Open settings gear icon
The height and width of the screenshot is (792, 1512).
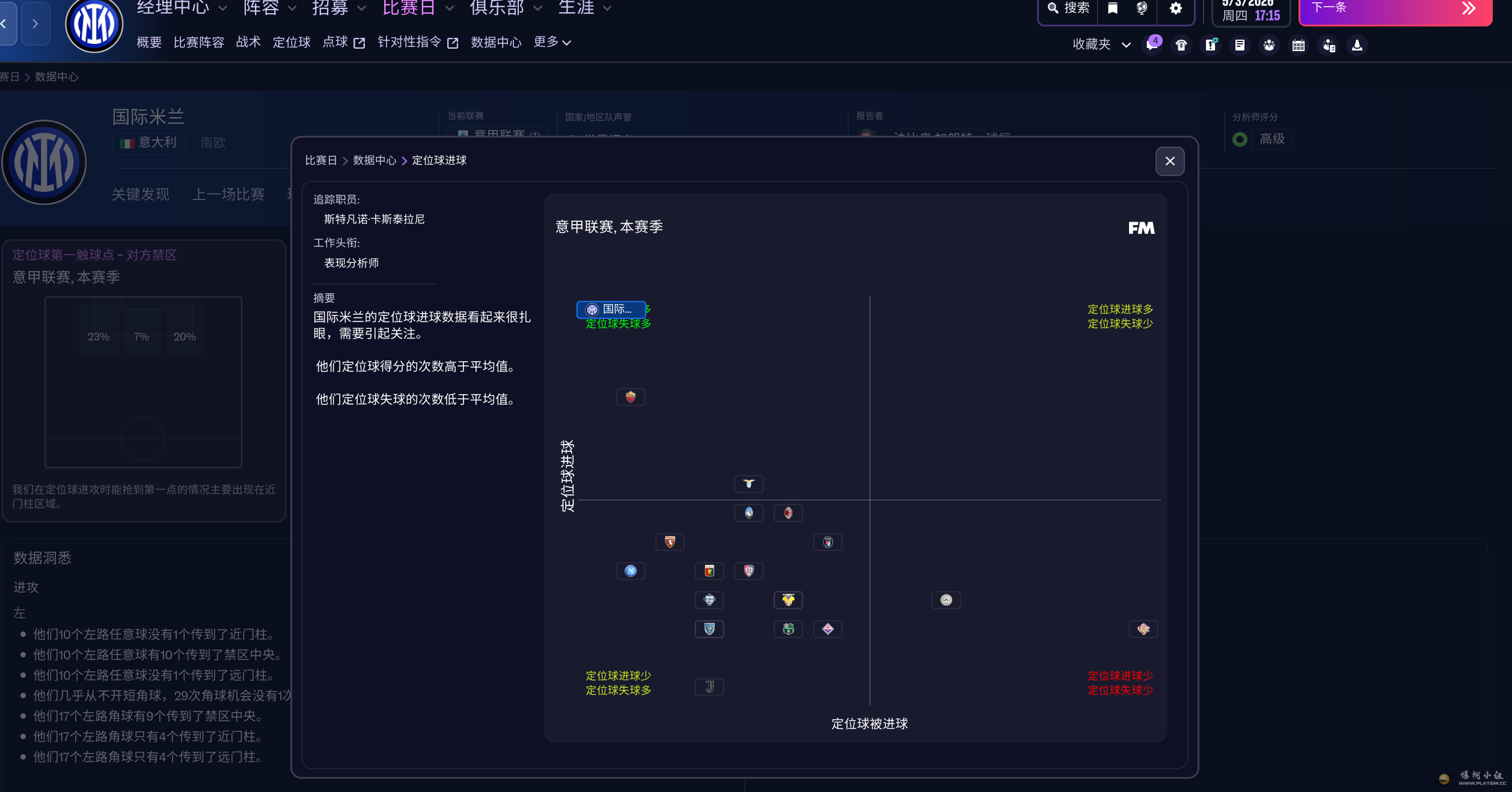(1176, 8)
